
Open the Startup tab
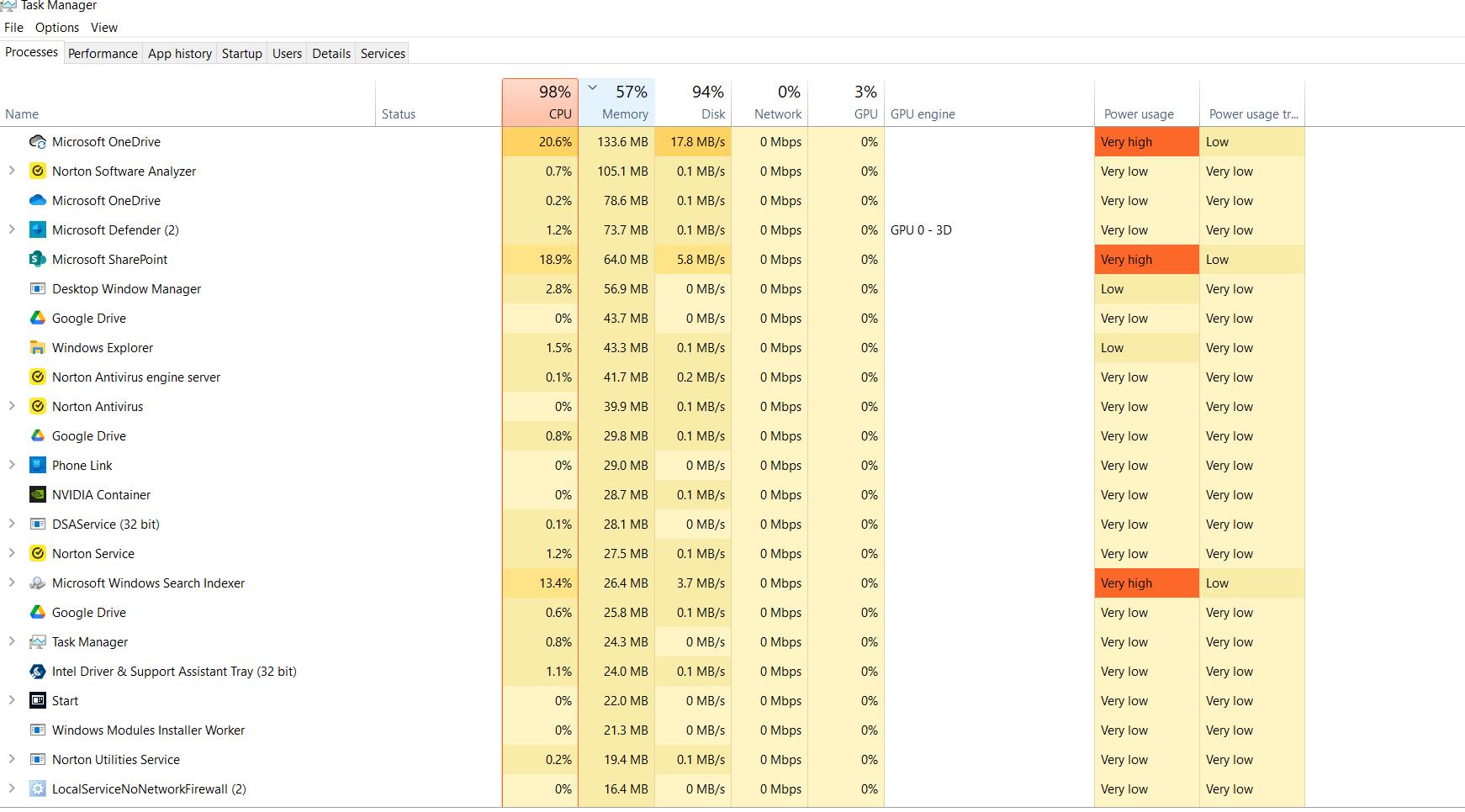click(242, 54)
